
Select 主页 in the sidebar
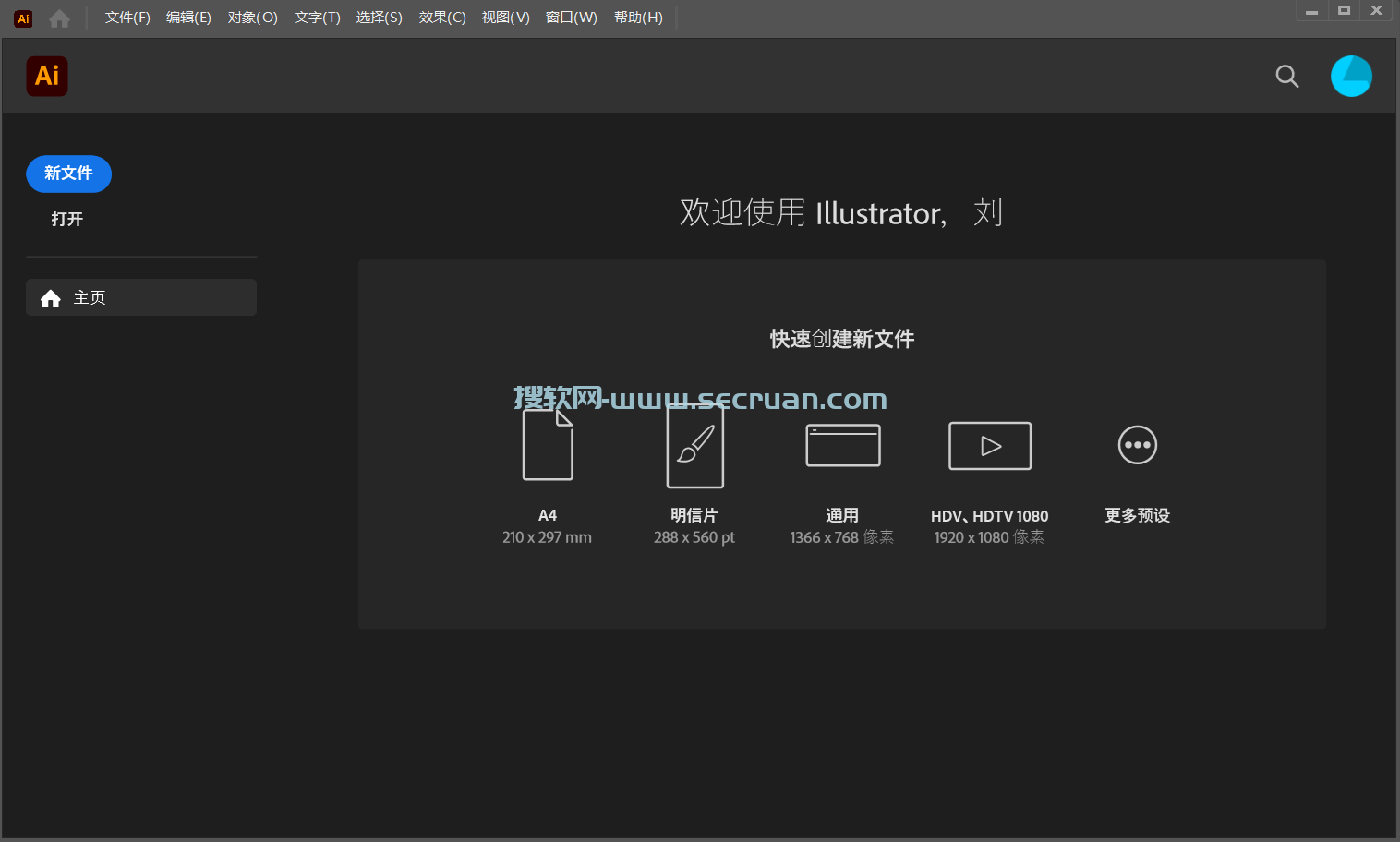pos(141,297)
